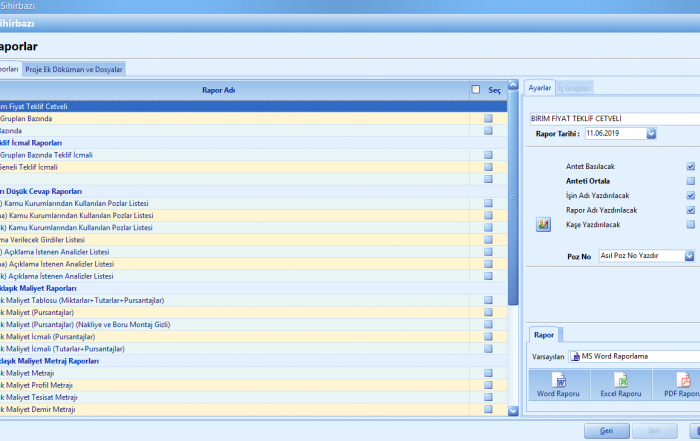Screen dimensions: 700x441
Task: Click the report title text field
Action: 612,117
